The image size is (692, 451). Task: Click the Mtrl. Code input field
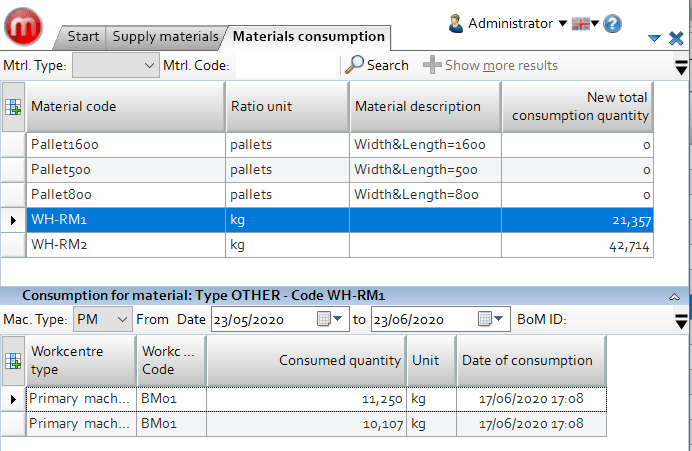coord(286,65)
